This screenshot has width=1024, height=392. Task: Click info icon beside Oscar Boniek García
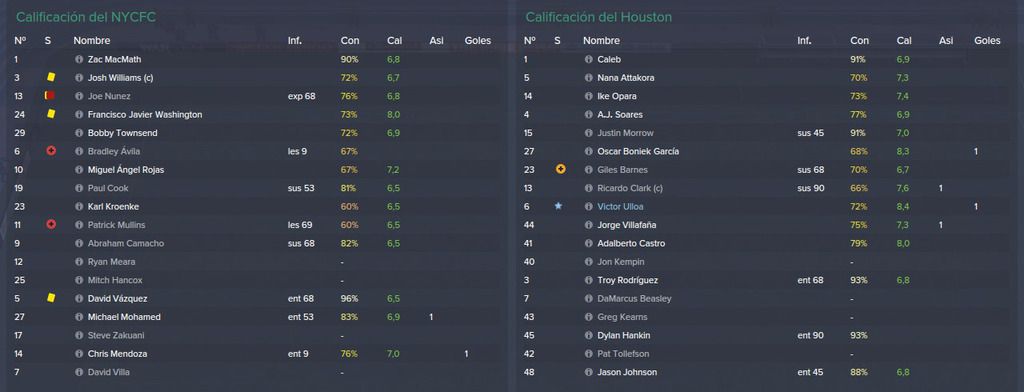click(x=588, y=152)
